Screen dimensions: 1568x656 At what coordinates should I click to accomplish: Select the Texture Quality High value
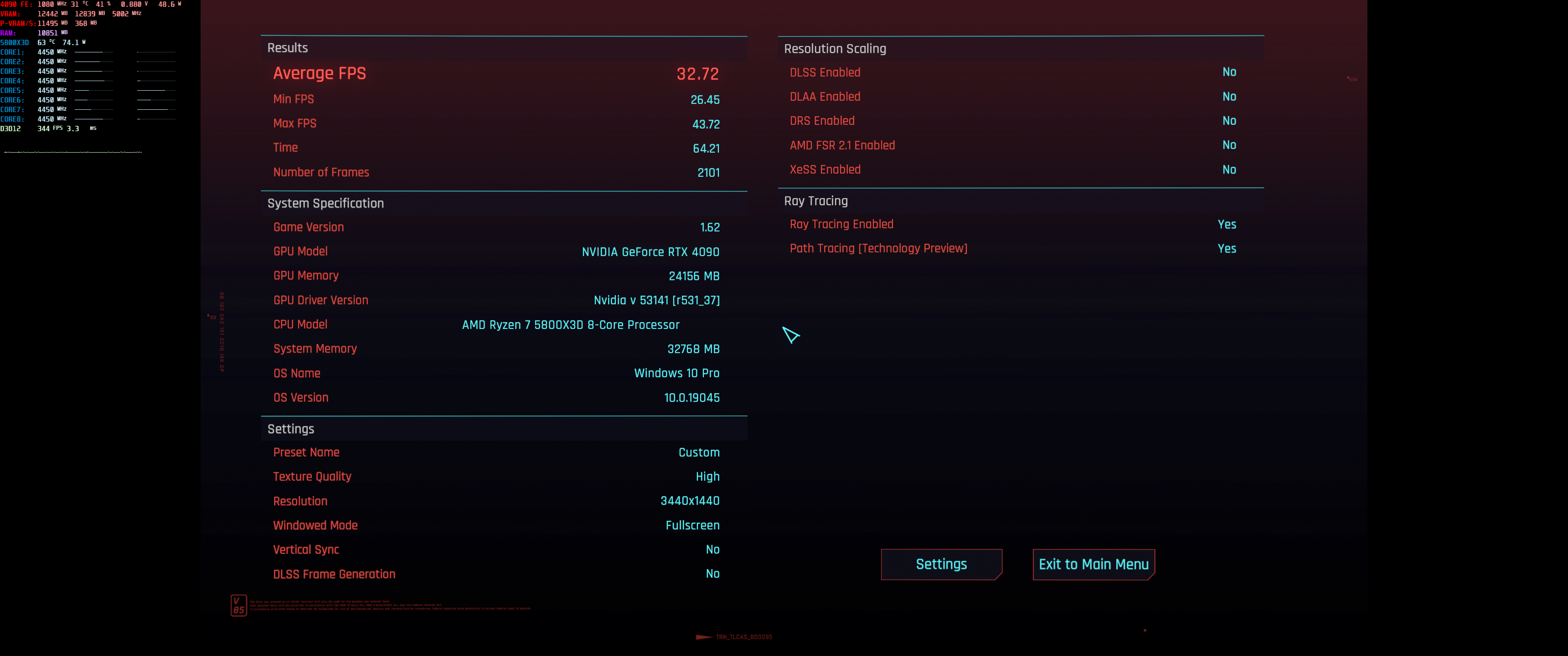tap(707, 477)
